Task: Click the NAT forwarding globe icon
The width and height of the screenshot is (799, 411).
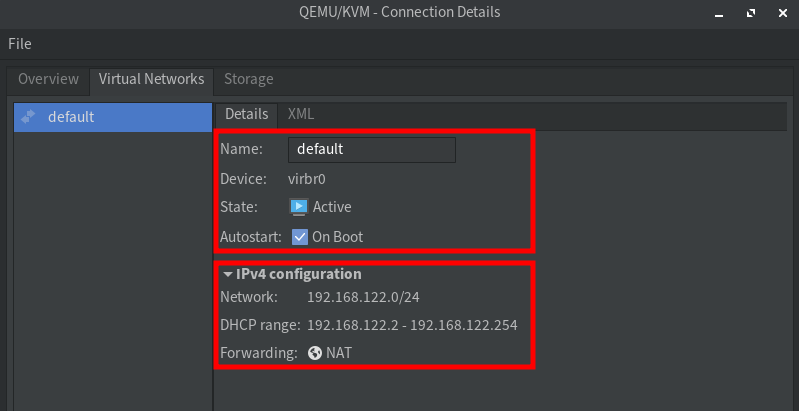Action: click(315, 353)
